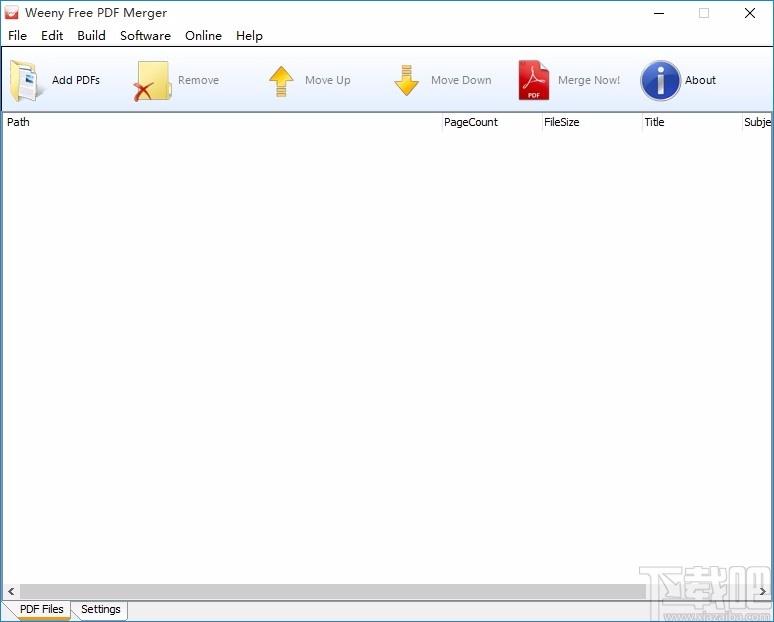Open the Help menu
Viewport: 774px width, 622px height.
[x=249, y=36]
